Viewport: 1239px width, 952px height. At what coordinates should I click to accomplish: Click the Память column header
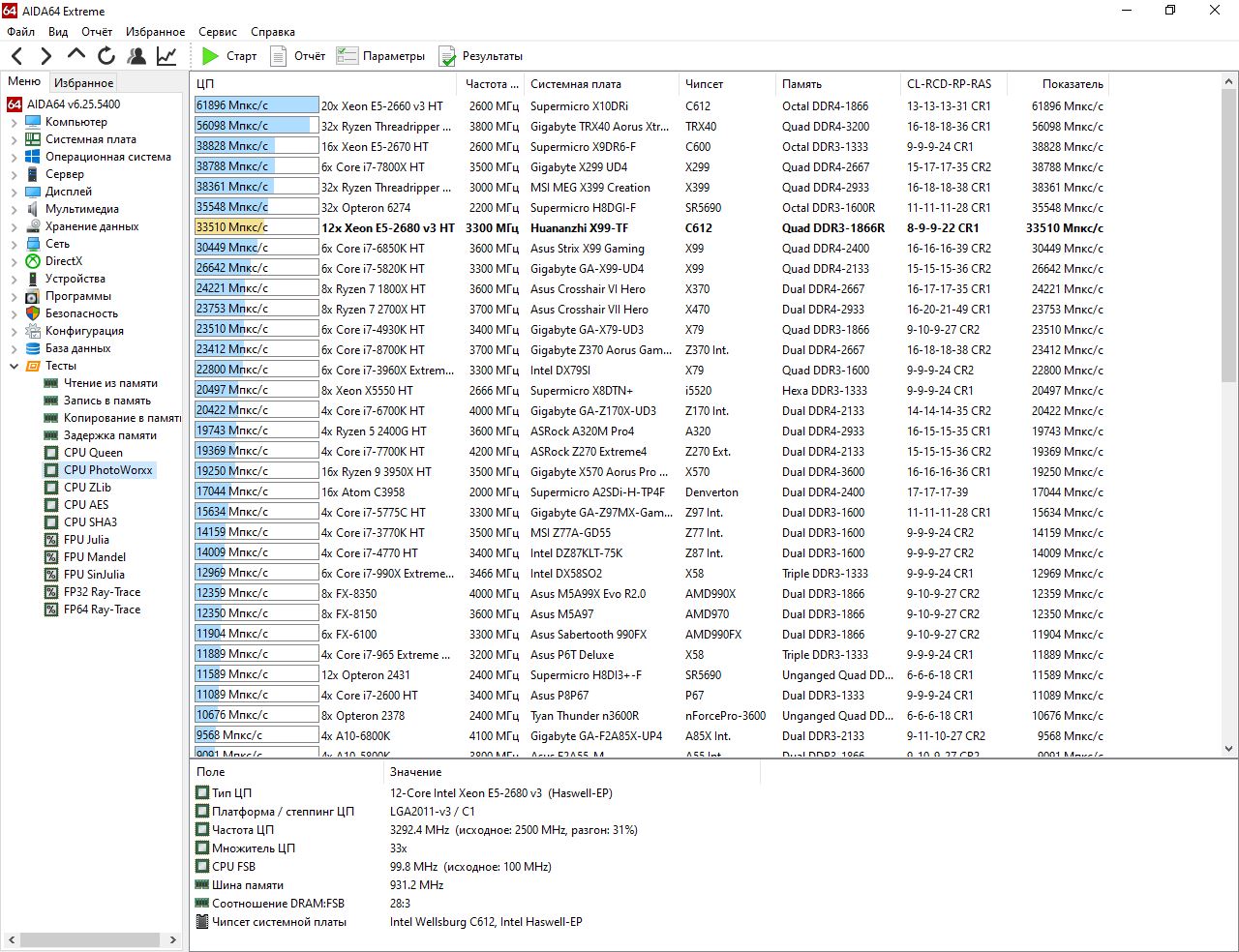(x=837, y=84)
